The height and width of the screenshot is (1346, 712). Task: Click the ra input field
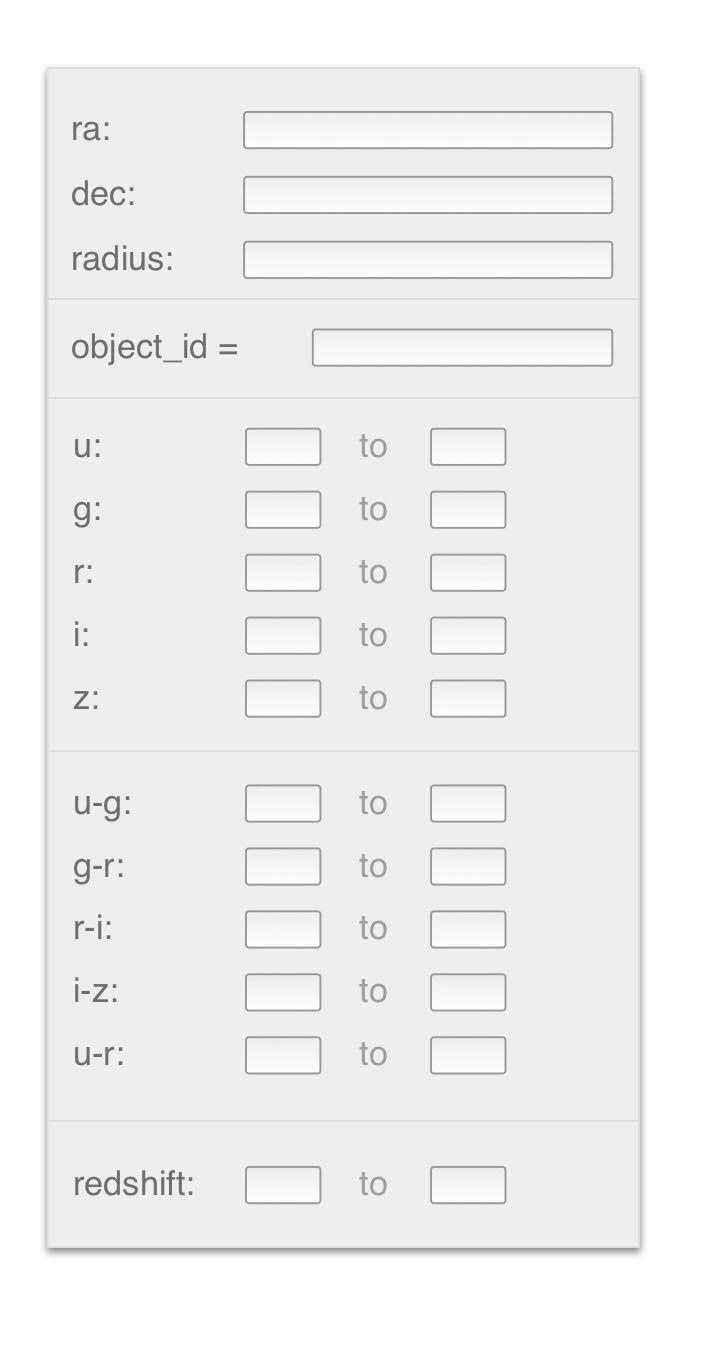pyautogui.click(x=427, y=130)
